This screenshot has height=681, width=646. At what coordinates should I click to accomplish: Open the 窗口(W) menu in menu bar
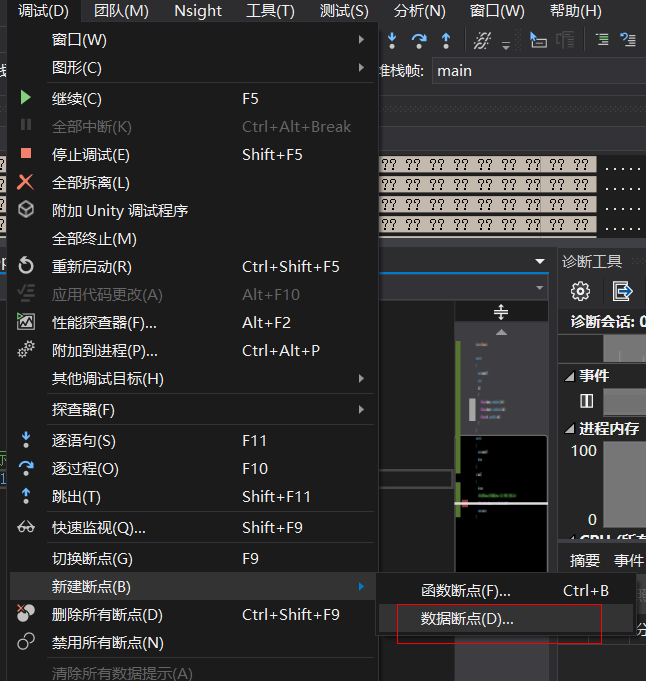(x=497, y=11)
